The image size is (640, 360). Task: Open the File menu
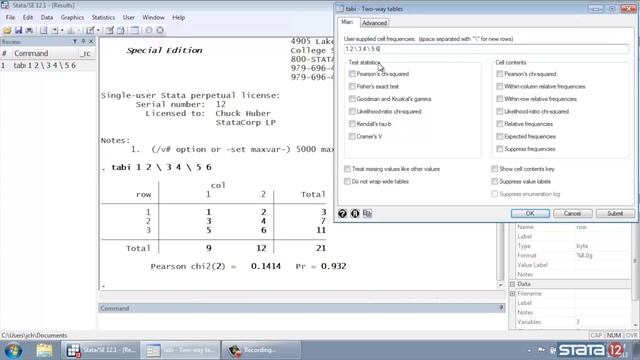tap(10, 18)
